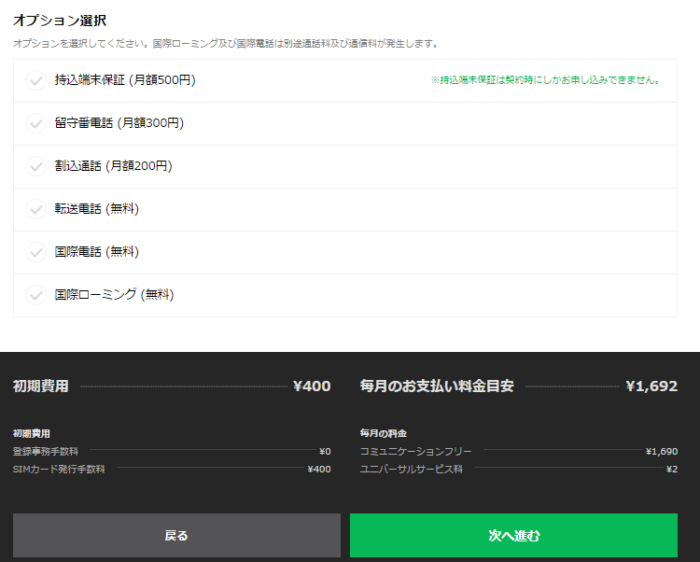Select the 持込端末保証 (月額500円) label text

point(125,80)
